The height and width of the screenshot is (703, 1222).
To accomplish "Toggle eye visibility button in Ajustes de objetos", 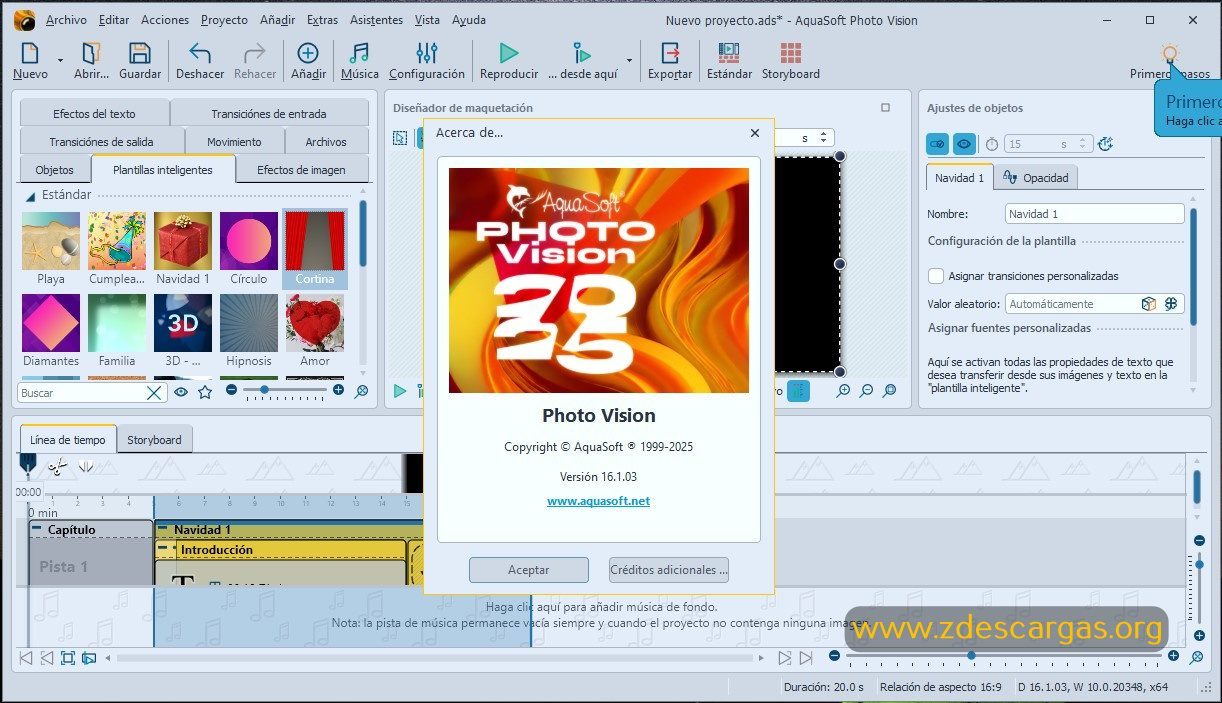I will click(964, 144).
